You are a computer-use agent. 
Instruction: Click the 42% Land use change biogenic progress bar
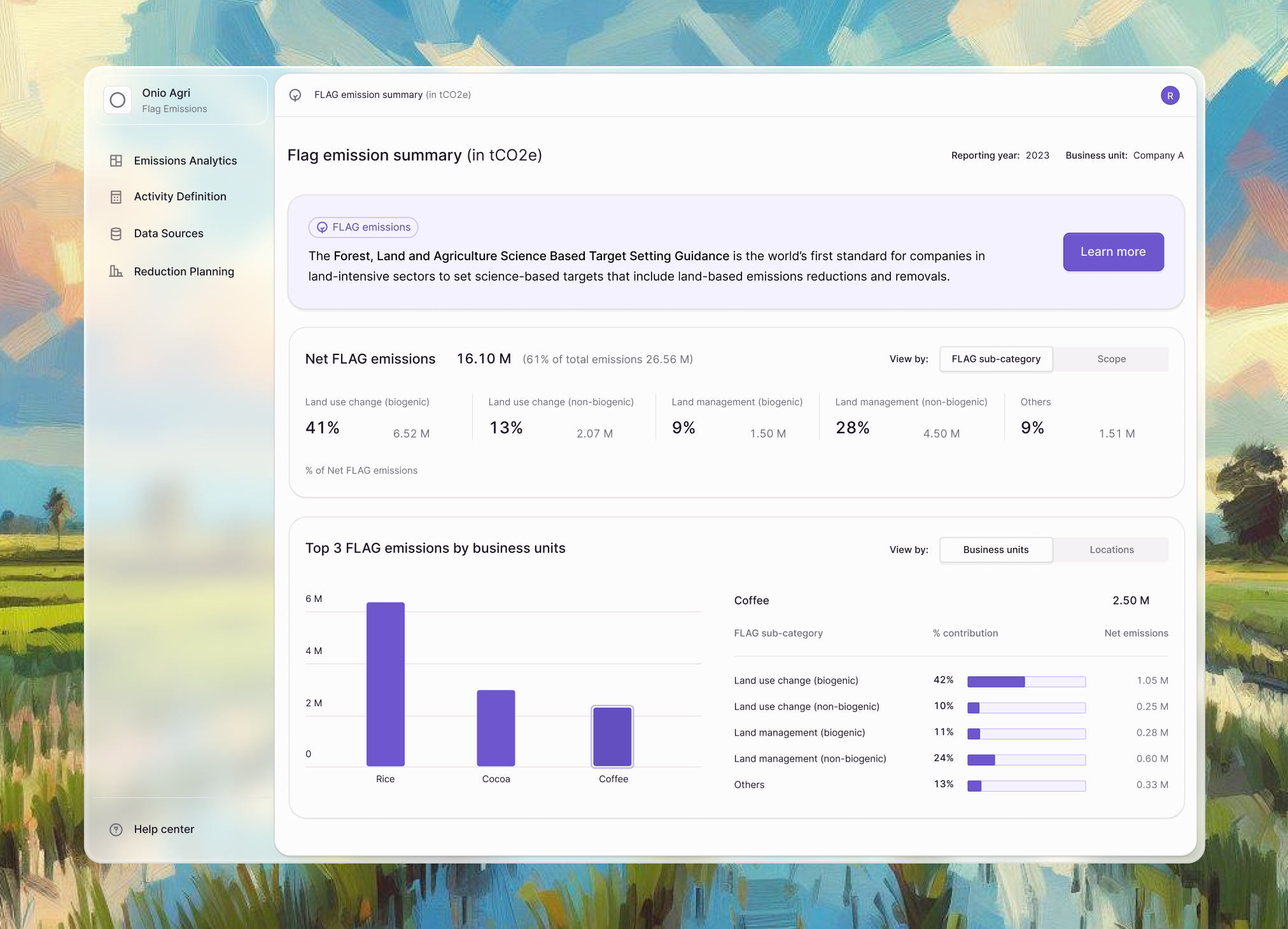pos(1026,681)
